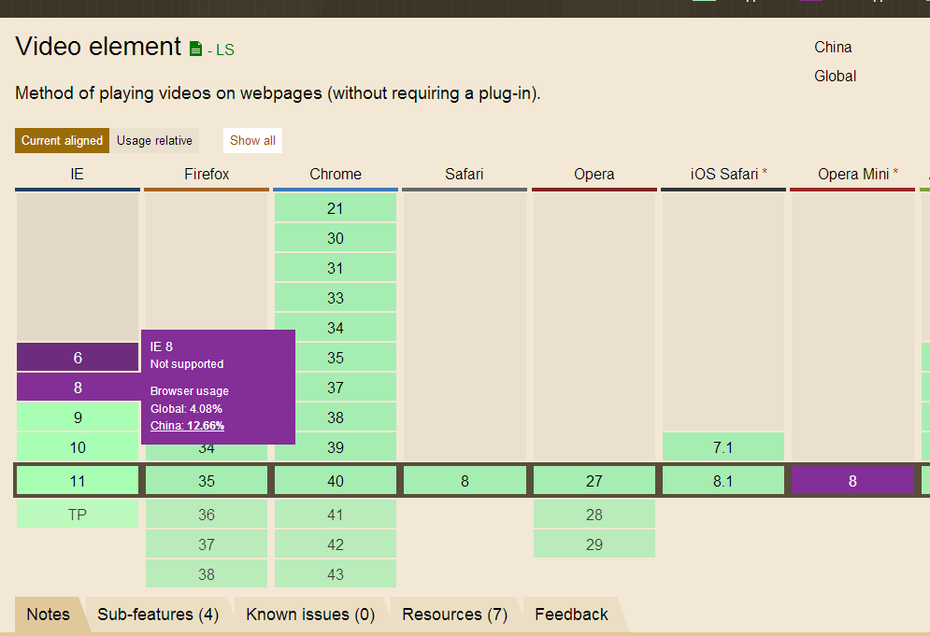Click the Firefox column header
The width and height of the screenshot is (930, 636).
(x=206, y=174)
